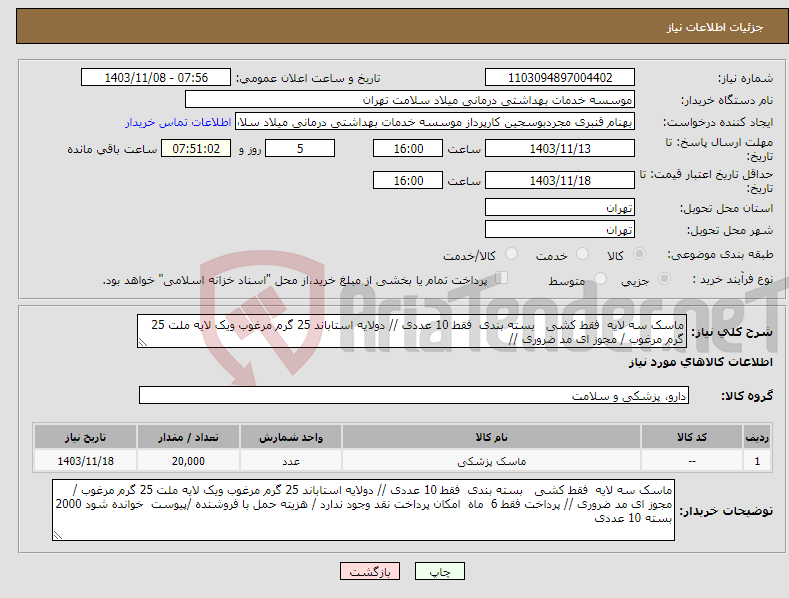Viewport: 789px width, 598px height.
Task: Click the توضیحات خریدار notes textarea
Action: pos(363,510)
